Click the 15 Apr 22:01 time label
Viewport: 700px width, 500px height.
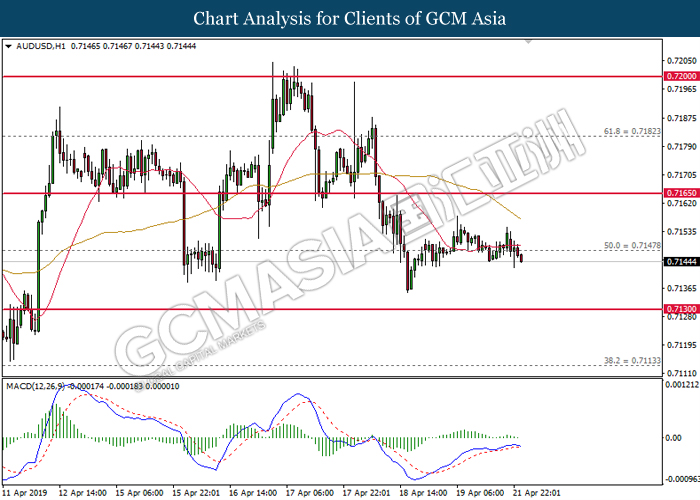pyautogui.click(x=196, y=493)
